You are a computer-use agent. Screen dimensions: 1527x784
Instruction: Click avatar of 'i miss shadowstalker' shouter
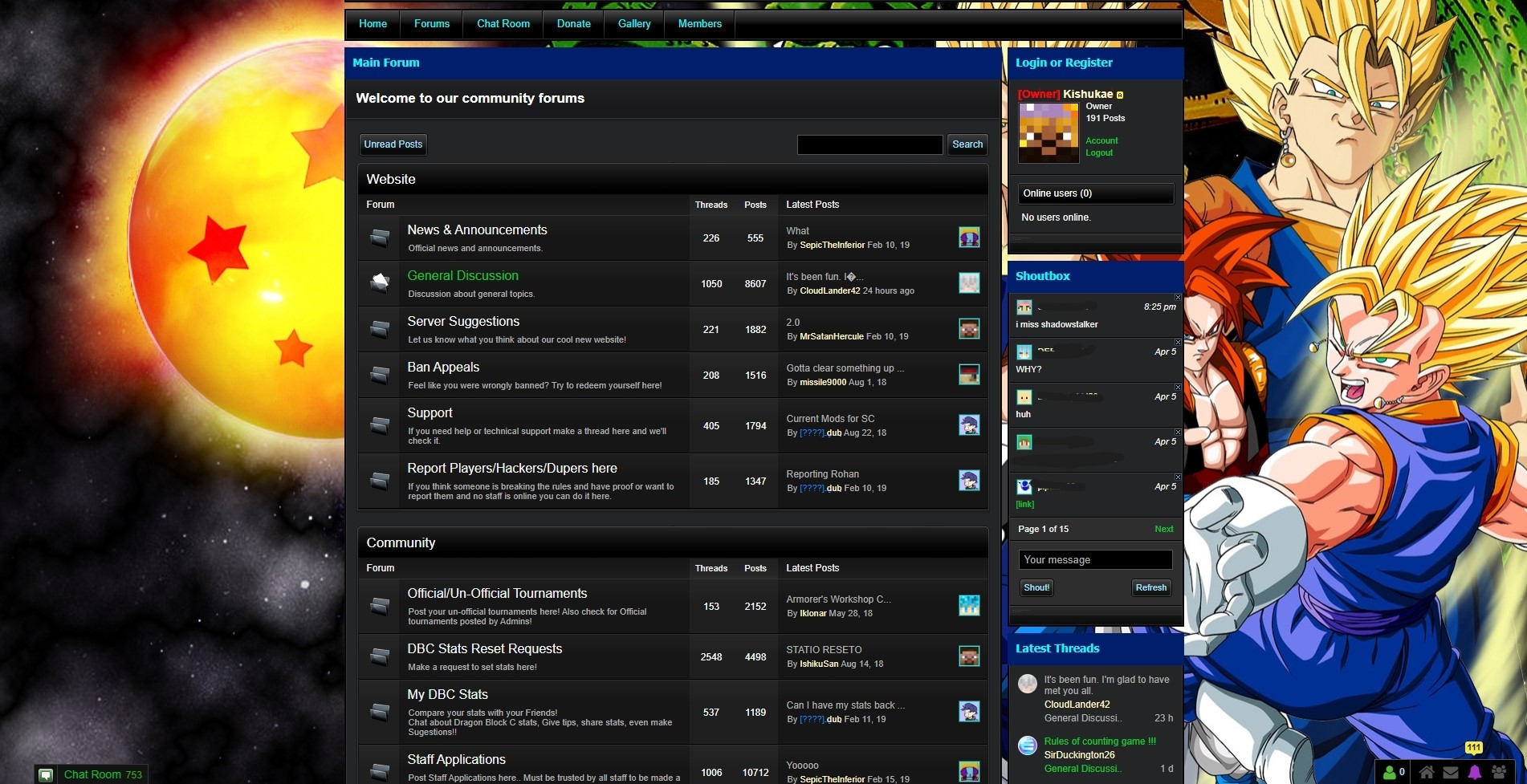click(1024, 307)
